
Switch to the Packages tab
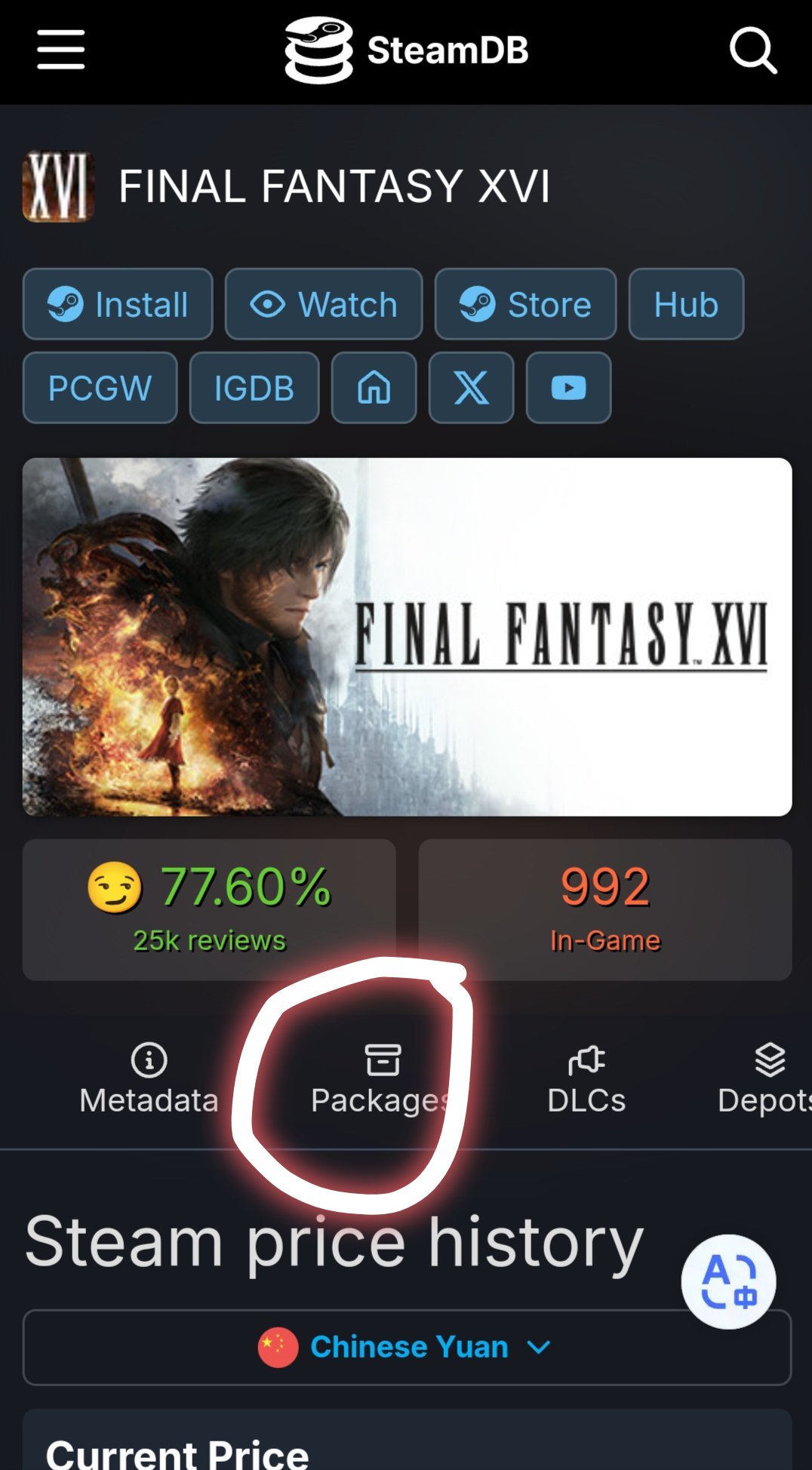pos(382,1079)
